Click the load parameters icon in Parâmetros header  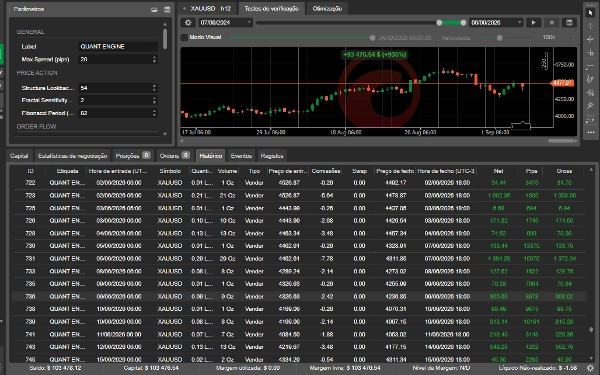coord(154,10)
